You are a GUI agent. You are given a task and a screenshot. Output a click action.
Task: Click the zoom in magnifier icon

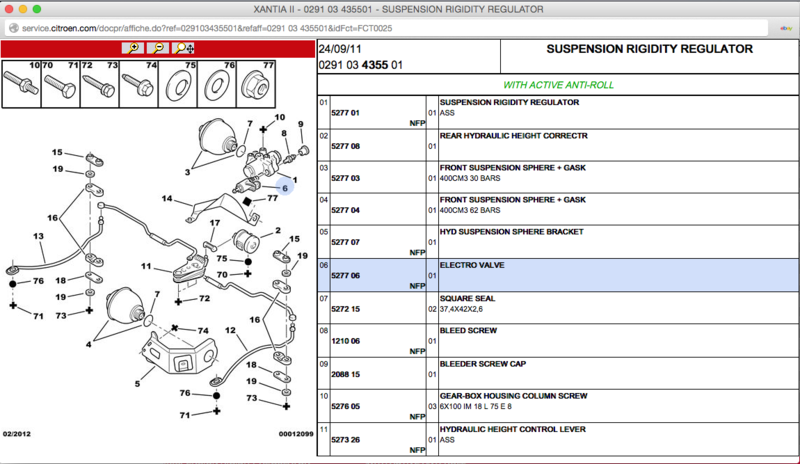[133, 48]
